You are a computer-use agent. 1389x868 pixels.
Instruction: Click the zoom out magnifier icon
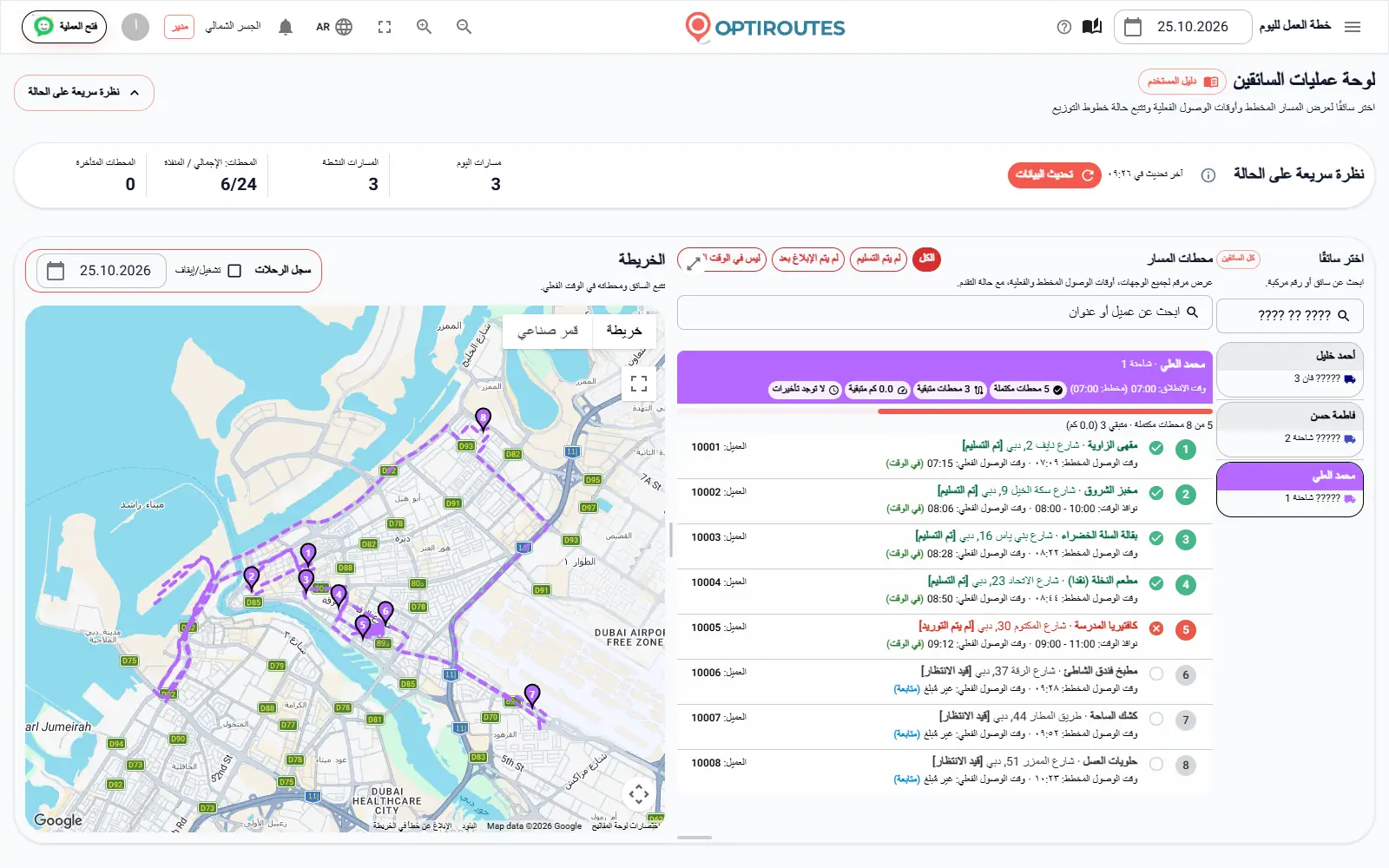[x=464, y=27]
